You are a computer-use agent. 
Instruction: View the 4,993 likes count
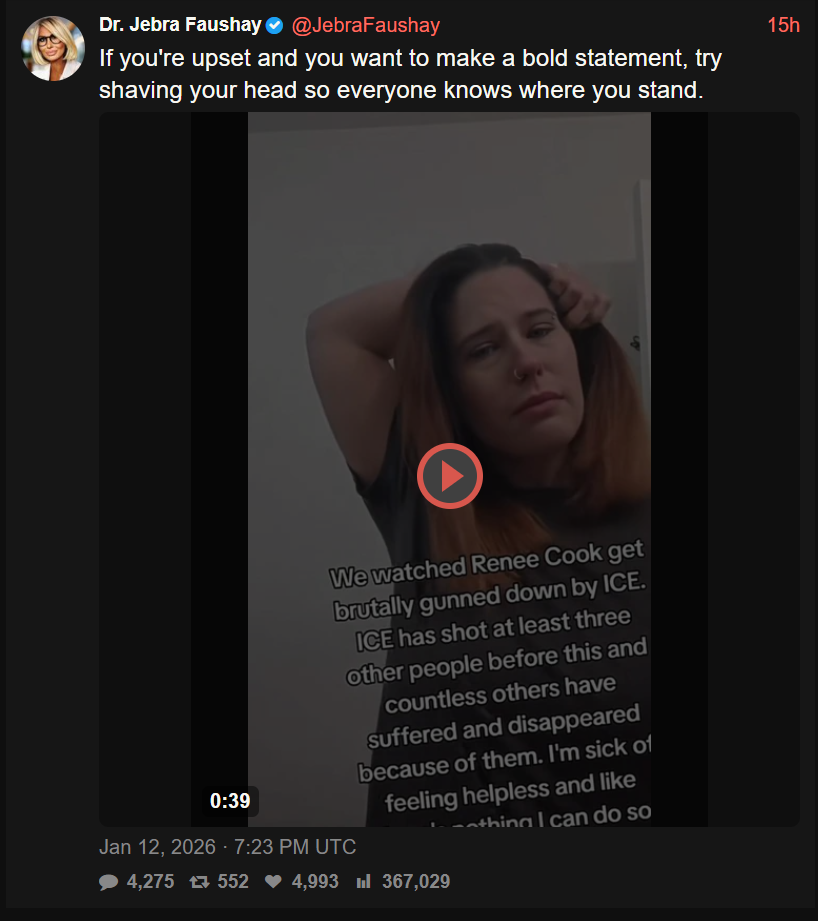pos(315,881)
